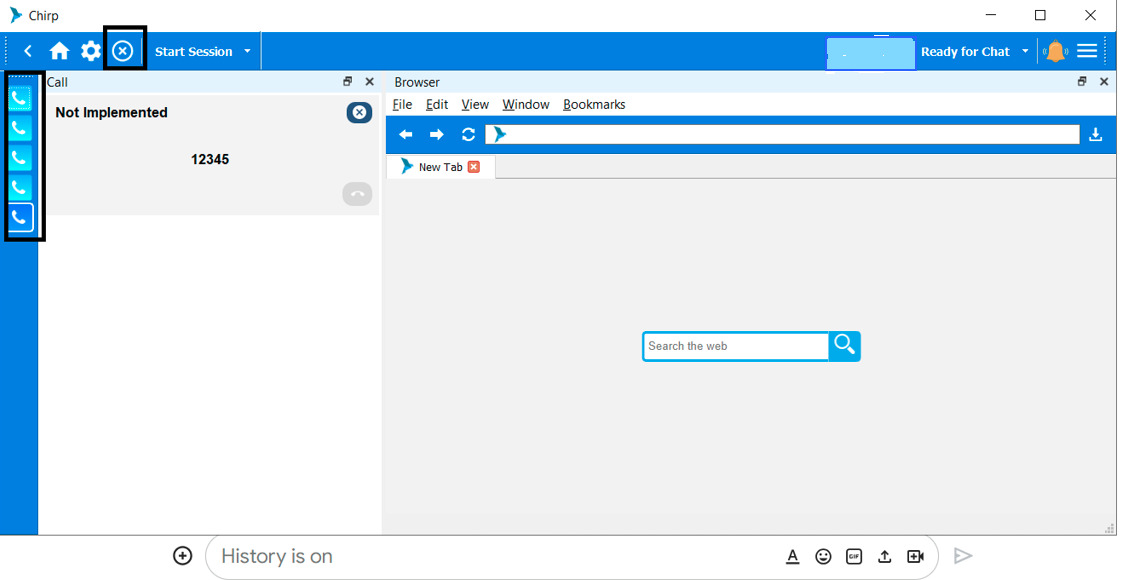1124x580 pixels.
Task: Dismiss the Not Implemented call card
Action: (x=359, y=113)
